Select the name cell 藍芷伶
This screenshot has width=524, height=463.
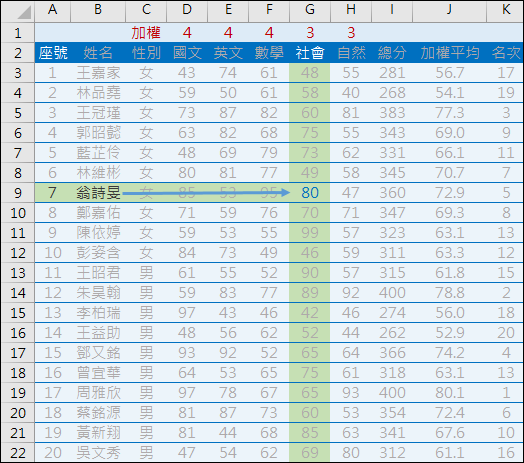coord(98,153)
